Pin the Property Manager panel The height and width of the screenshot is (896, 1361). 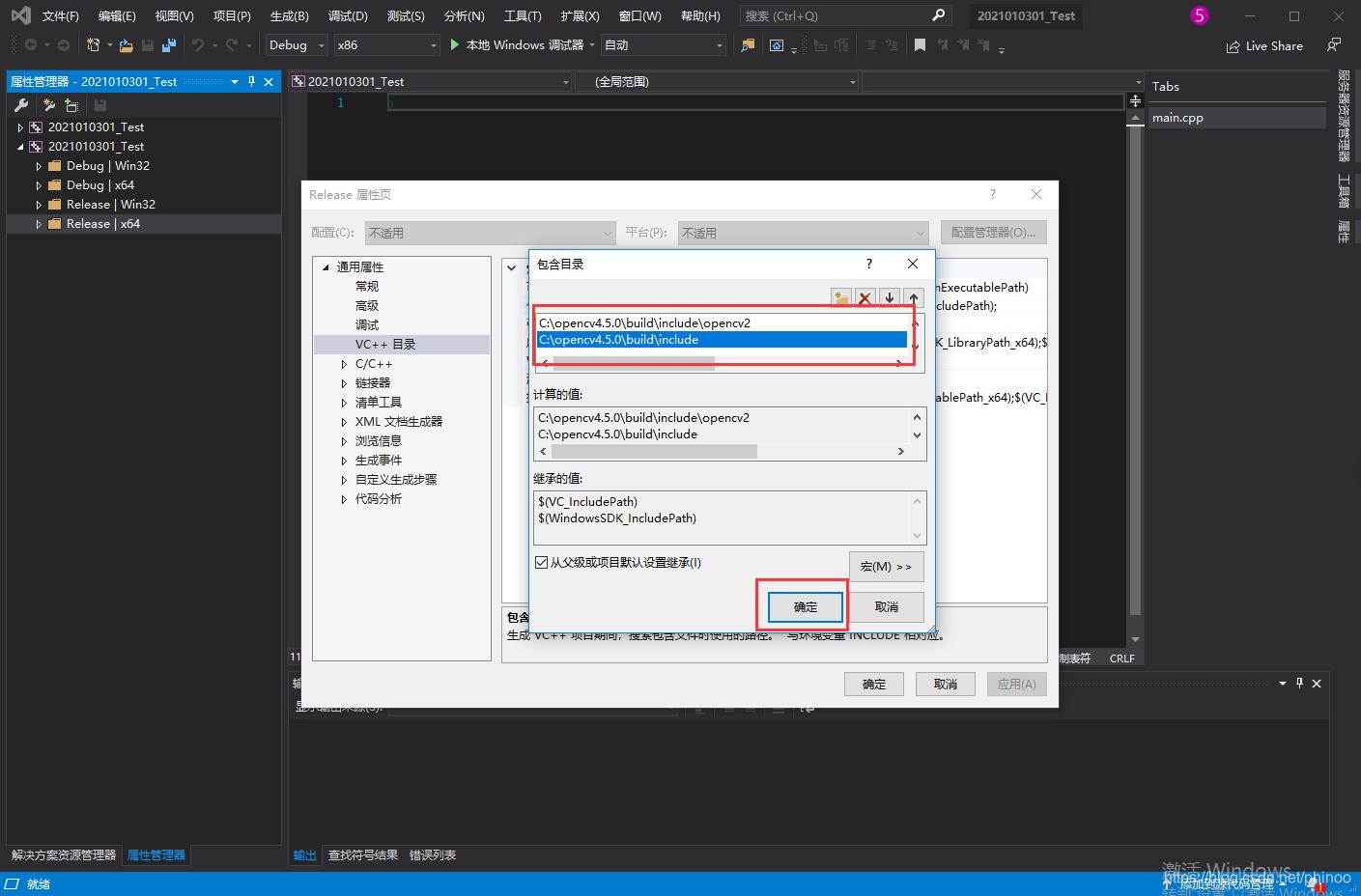coord(252,82)
